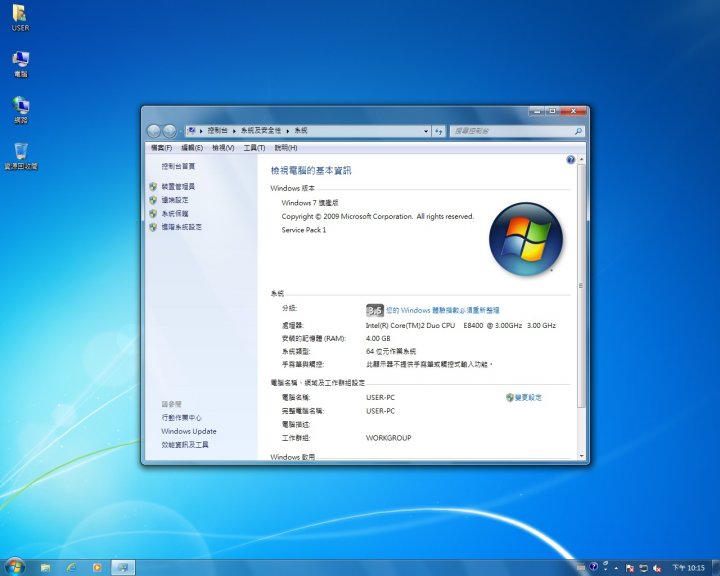Open 裝置管理員 (Device Manager) link
Image resolution: width=720 pixels, height=576 pixels.
click(178, 186)
